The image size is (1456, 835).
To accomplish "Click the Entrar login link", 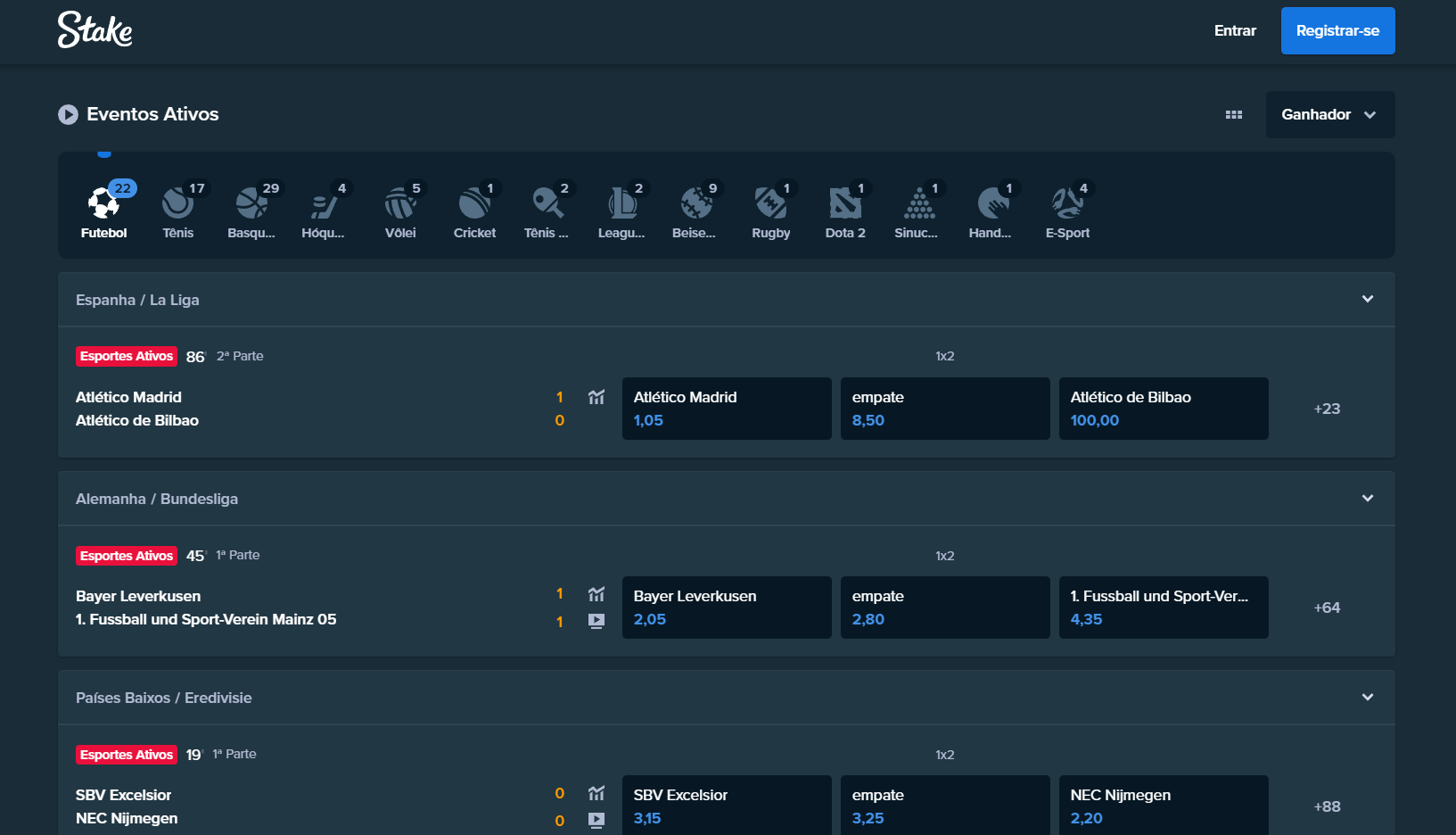I will click(1235, 30).
